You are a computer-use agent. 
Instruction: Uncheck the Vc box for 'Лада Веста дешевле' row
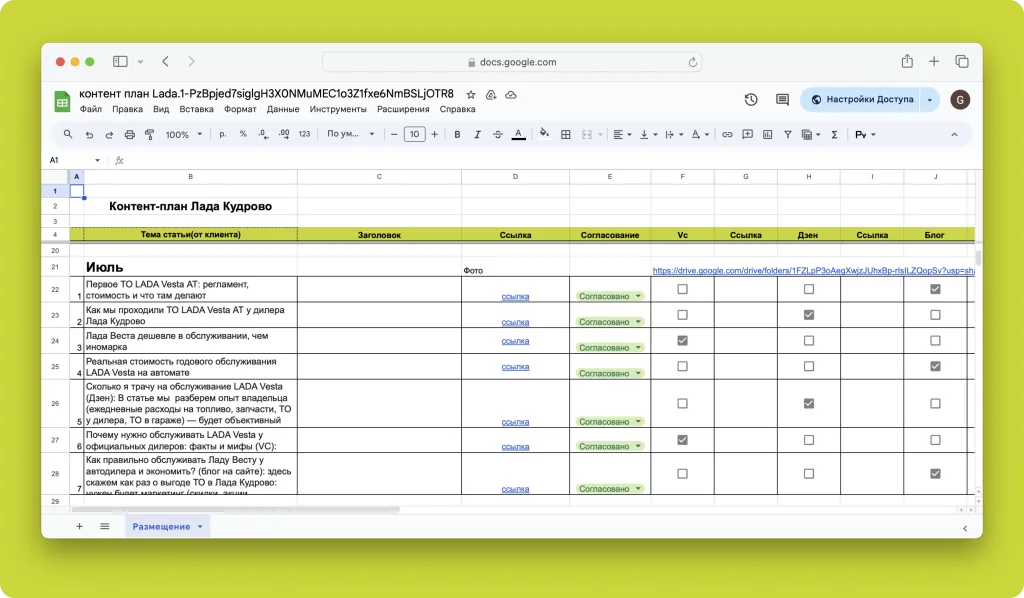(682, 340)
